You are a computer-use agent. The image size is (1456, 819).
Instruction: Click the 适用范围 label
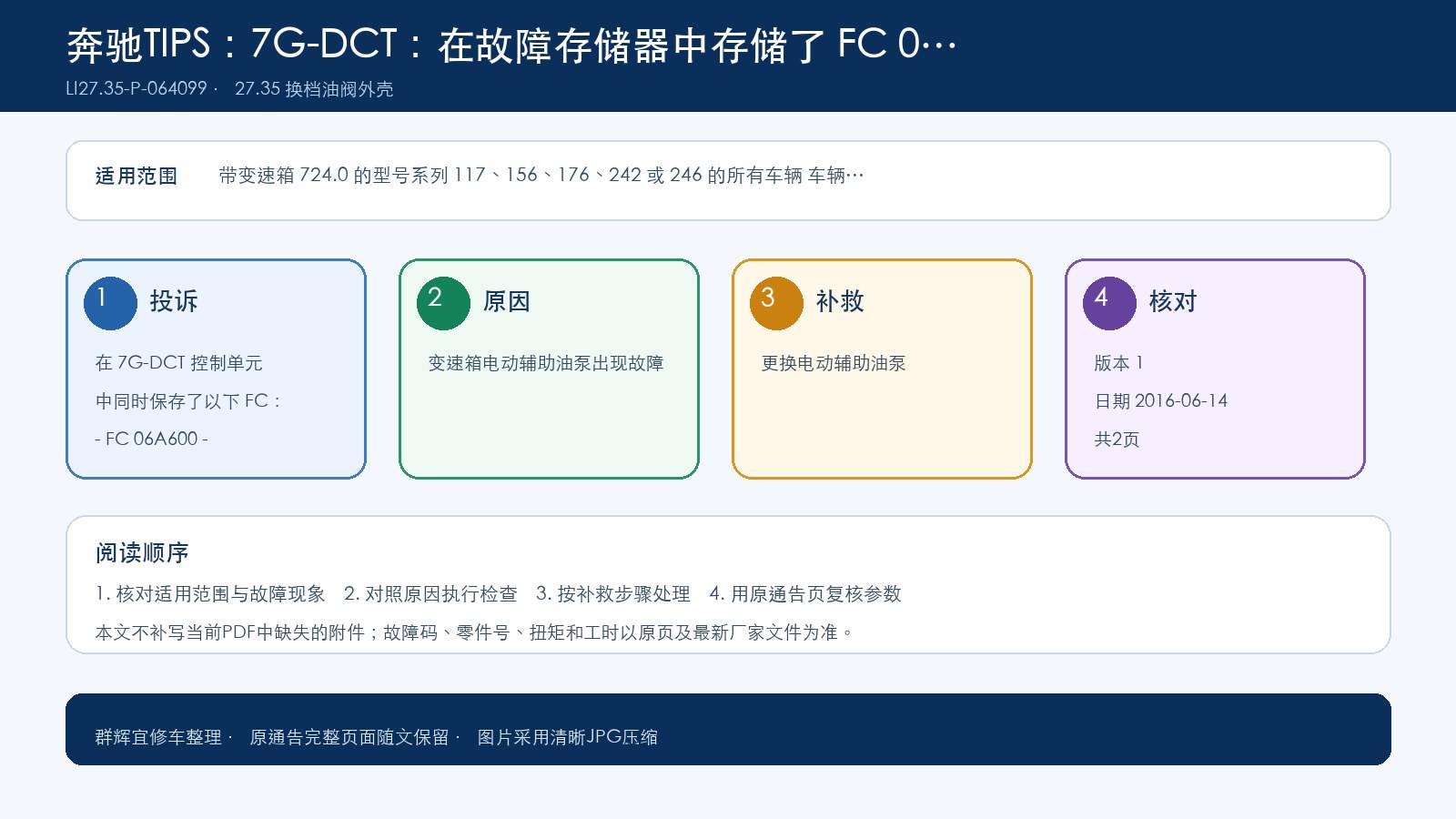[x=136, y=176]
